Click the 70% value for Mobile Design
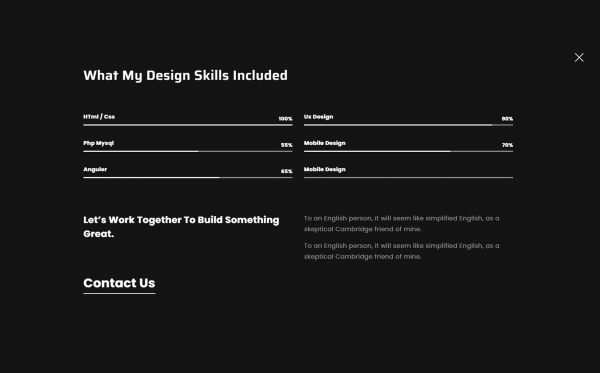The image size is (600, 373). tap(507, 145)
